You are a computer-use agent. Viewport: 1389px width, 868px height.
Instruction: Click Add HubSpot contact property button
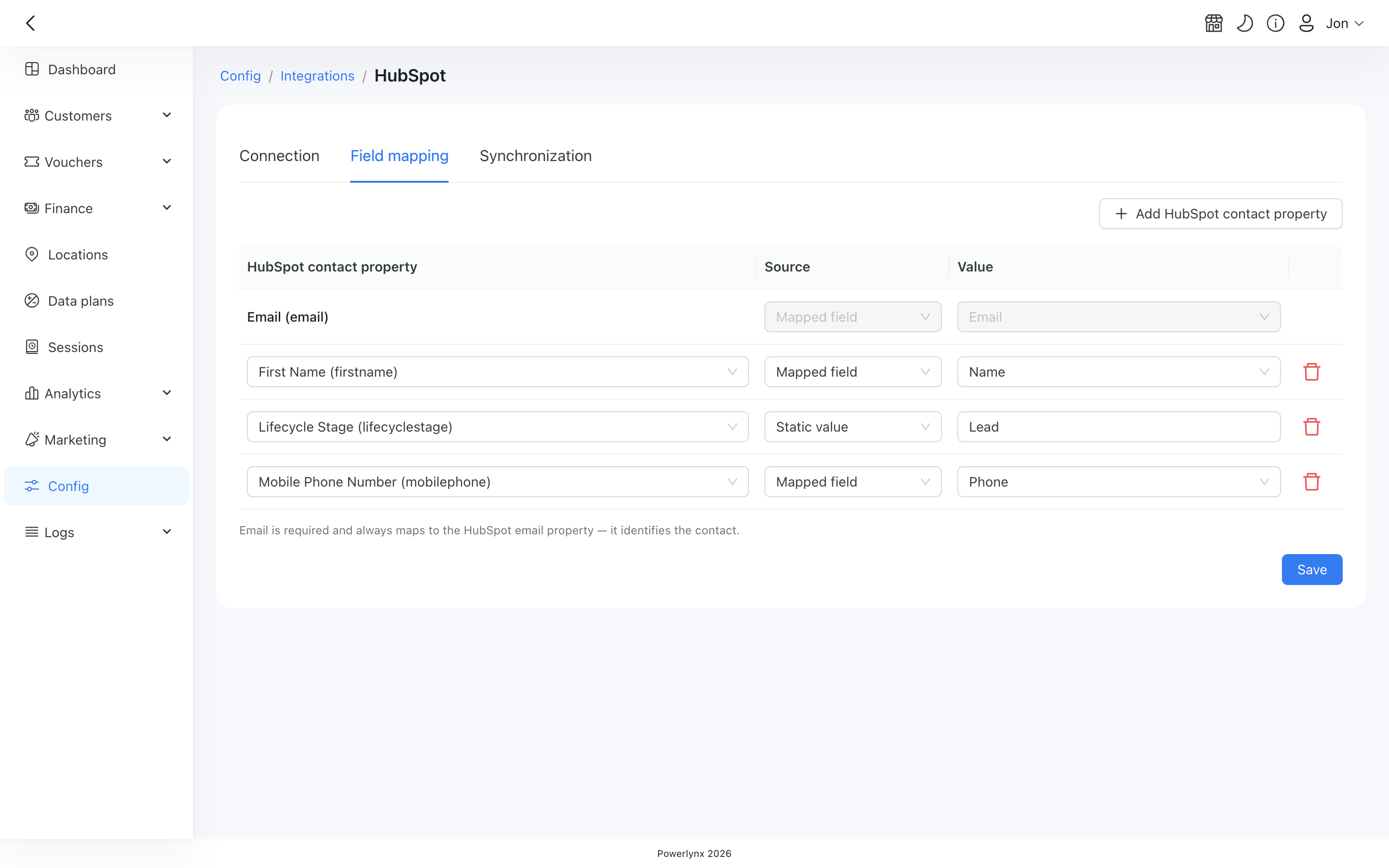[x=1220, y=214]
